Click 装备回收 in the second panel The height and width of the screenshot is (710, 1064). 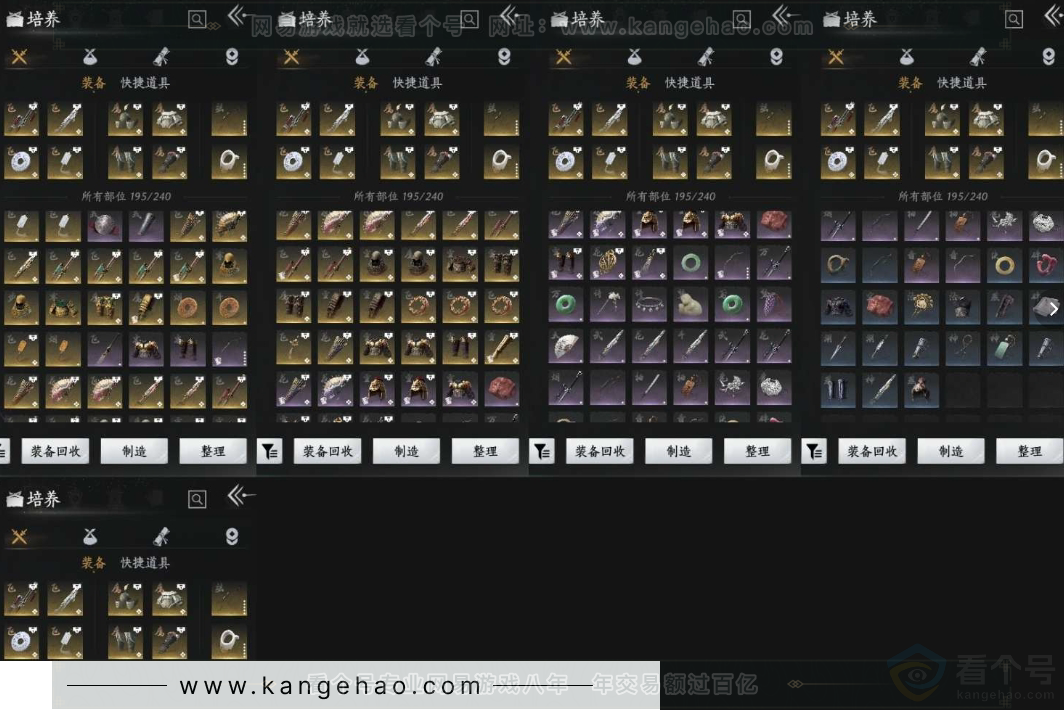click(327, 451)
